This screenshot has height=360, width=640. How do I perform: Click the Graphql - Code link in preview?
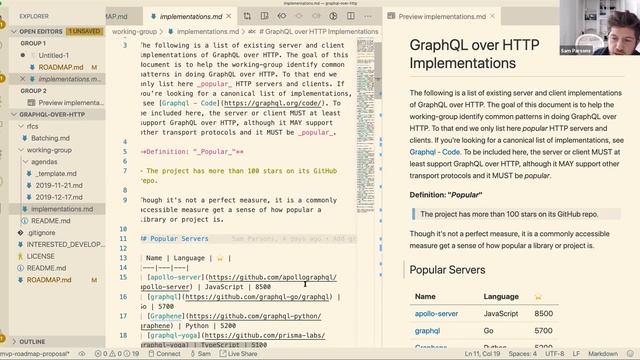[435, 152]
